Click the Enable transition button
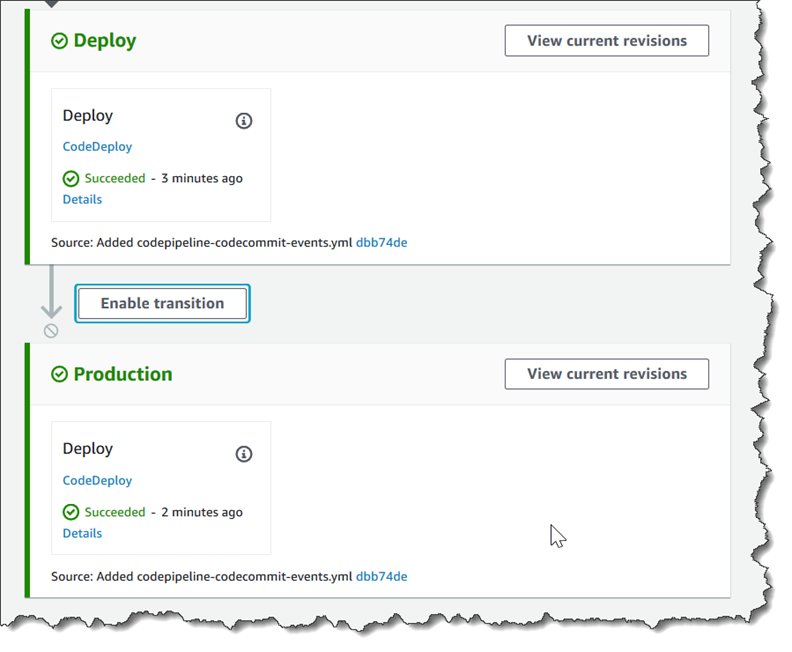The width and height of the screenshot is (792, 652). 162,304
